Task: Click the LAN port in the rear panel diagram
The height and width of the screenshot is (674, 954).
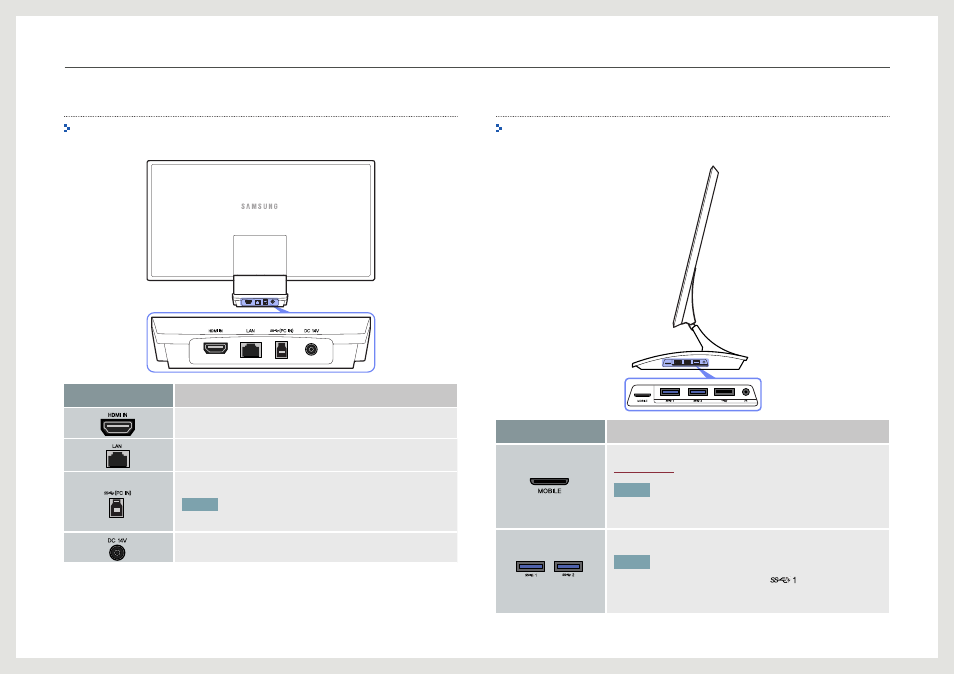Action: tap(251, 349)
